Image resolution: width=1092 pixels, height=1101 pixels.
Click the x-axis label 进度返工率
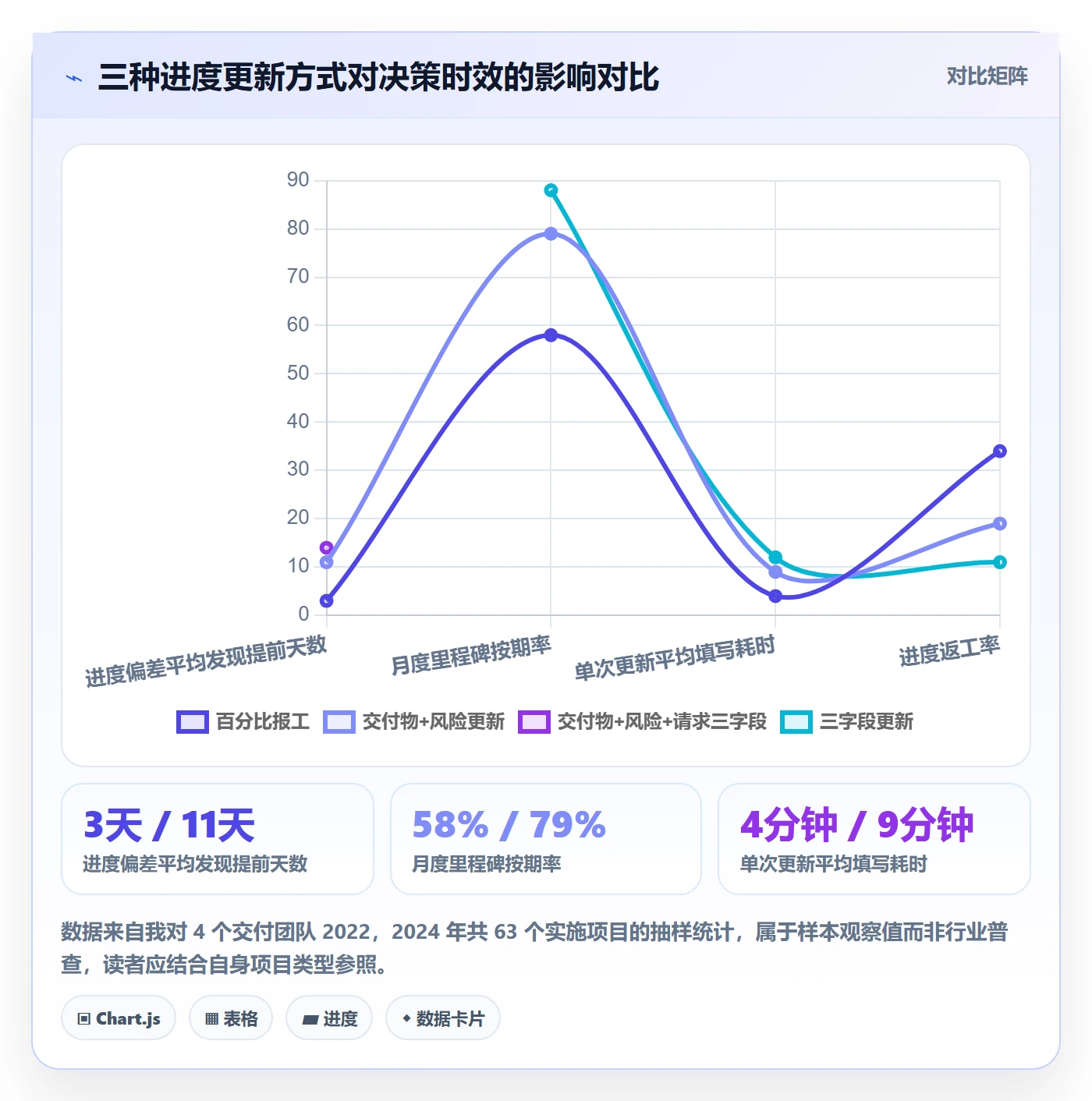pos(949,651)
